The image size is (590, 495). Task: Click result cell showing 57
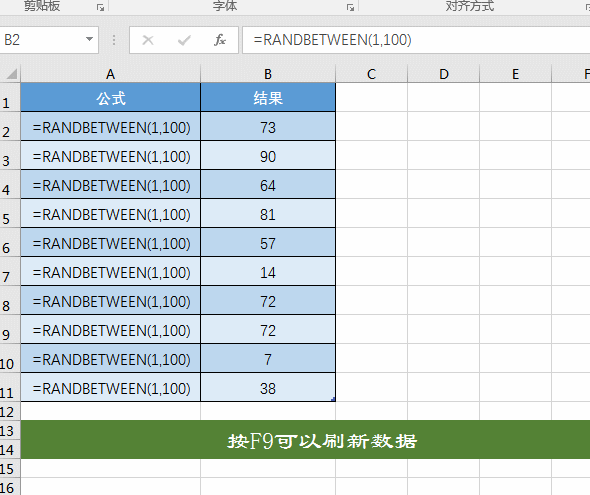(268, 243)
